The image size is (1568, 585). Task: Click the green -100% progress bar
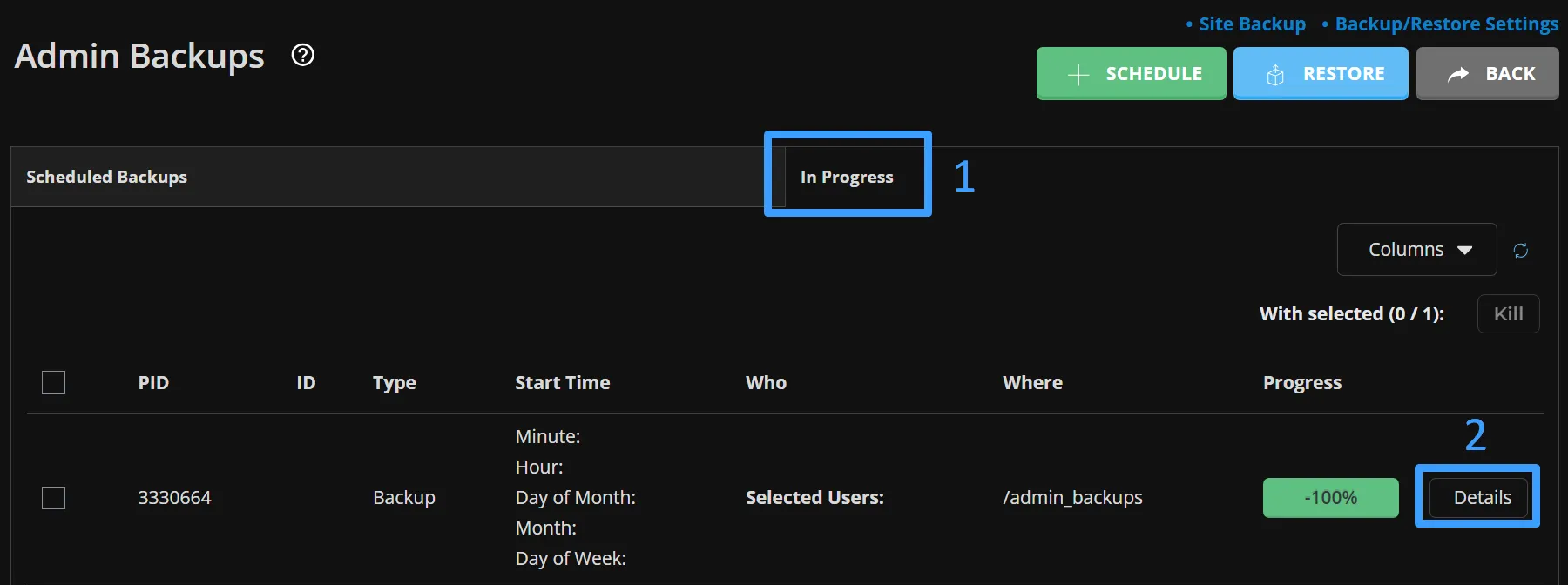[1330, 498]
